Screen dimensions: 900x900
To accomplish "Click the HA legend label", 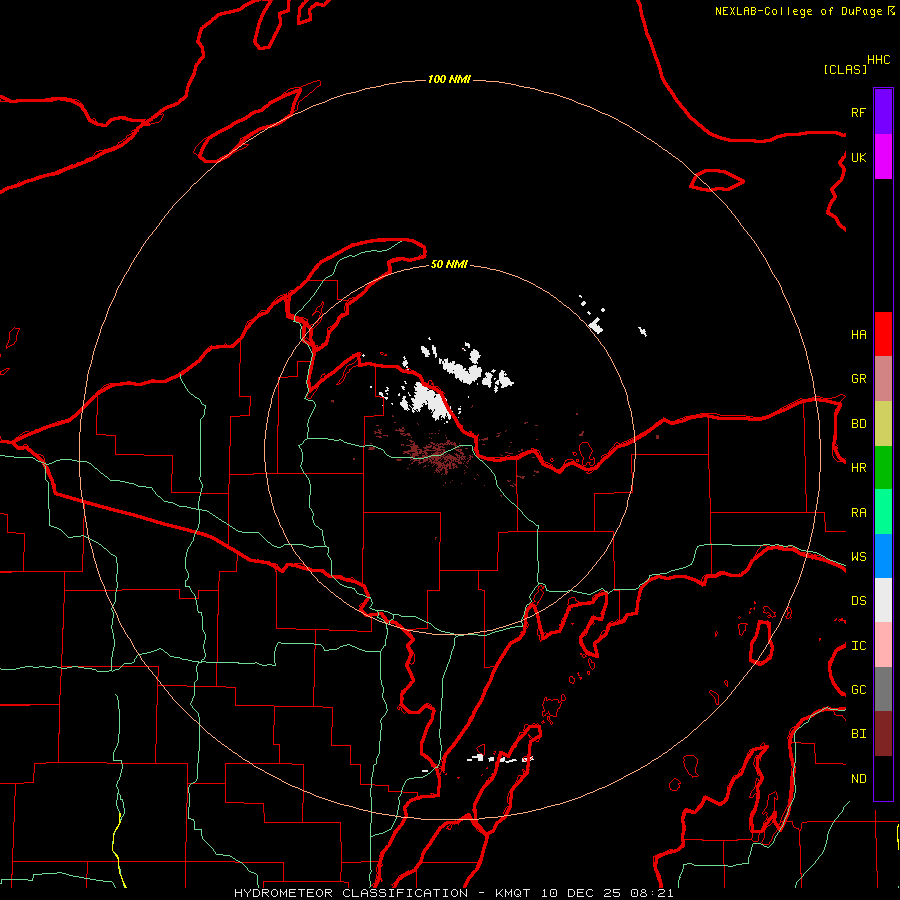I will 858,335.
